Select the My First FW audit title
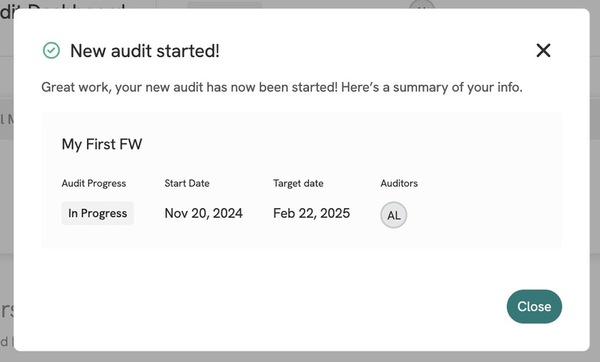Image resolution: width=600 pixels, height=362 pixels. click(102, 144)
